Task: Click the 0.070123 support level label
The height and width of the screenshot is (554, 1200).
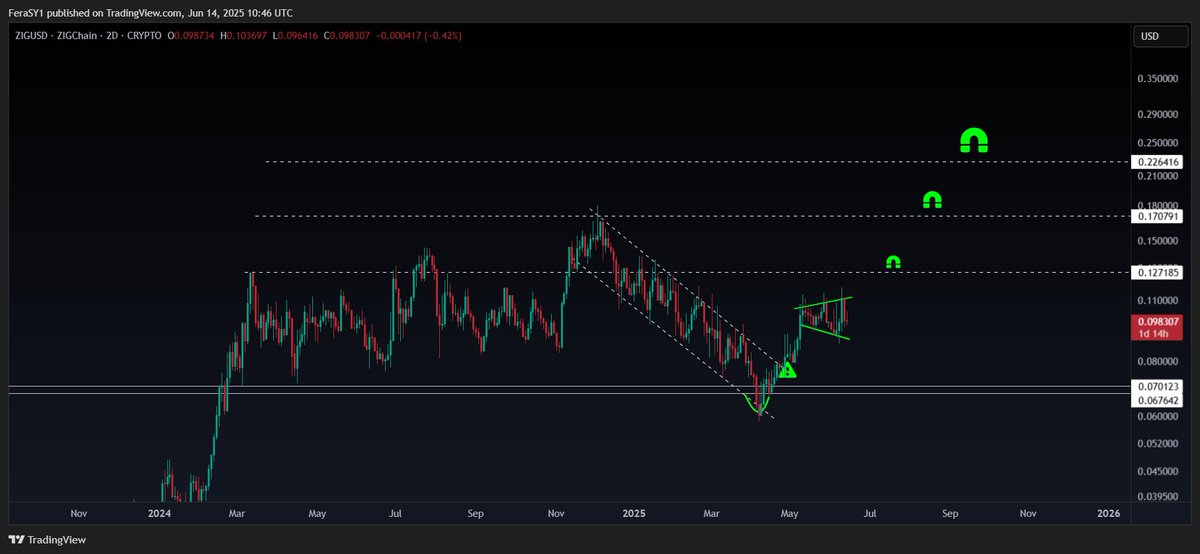Action: coord(1157,386)
